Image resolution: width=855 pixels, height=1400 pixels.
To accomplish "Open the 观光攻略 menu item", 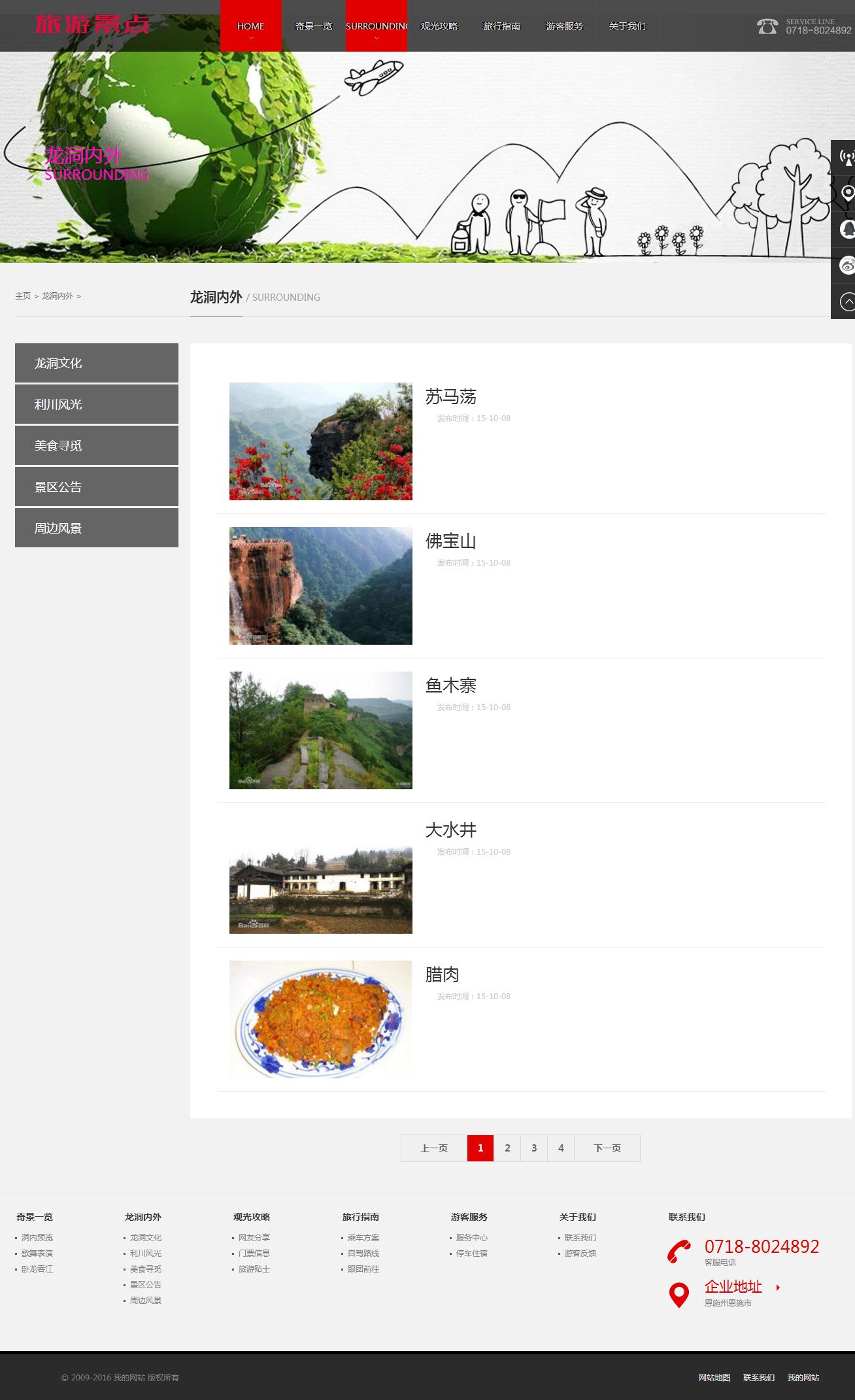I will click(x=439, y=26).
